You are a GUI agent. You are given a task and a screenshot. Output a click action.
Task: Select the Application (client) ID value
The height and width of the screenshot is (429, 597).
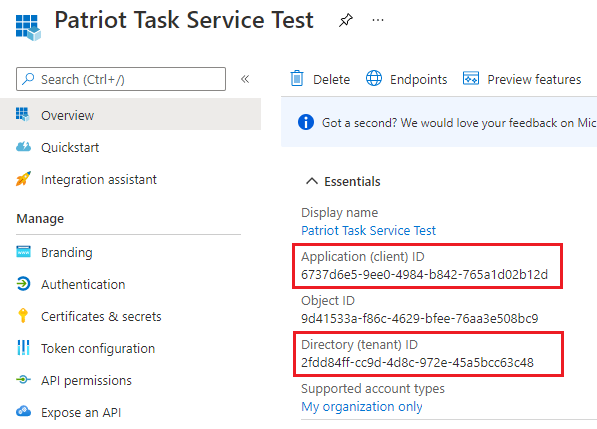(x=424, y=274)
